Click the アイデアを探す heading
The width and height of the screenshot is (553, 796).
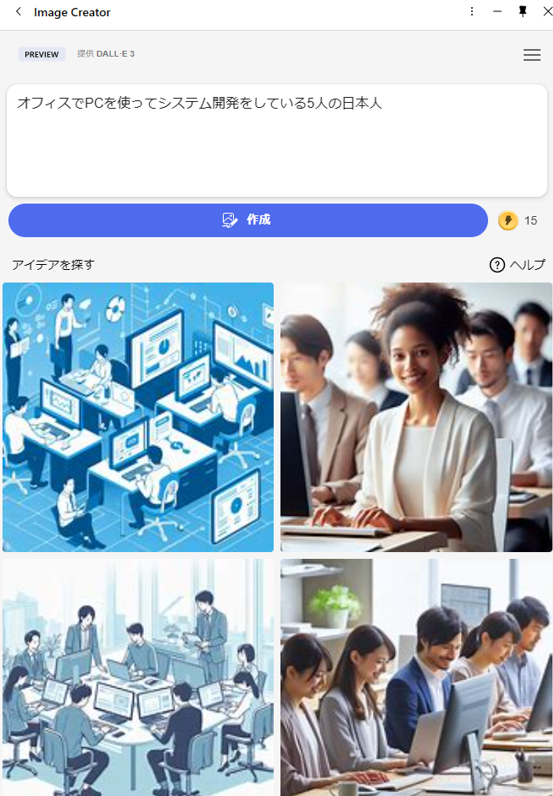tap(53, 264)
